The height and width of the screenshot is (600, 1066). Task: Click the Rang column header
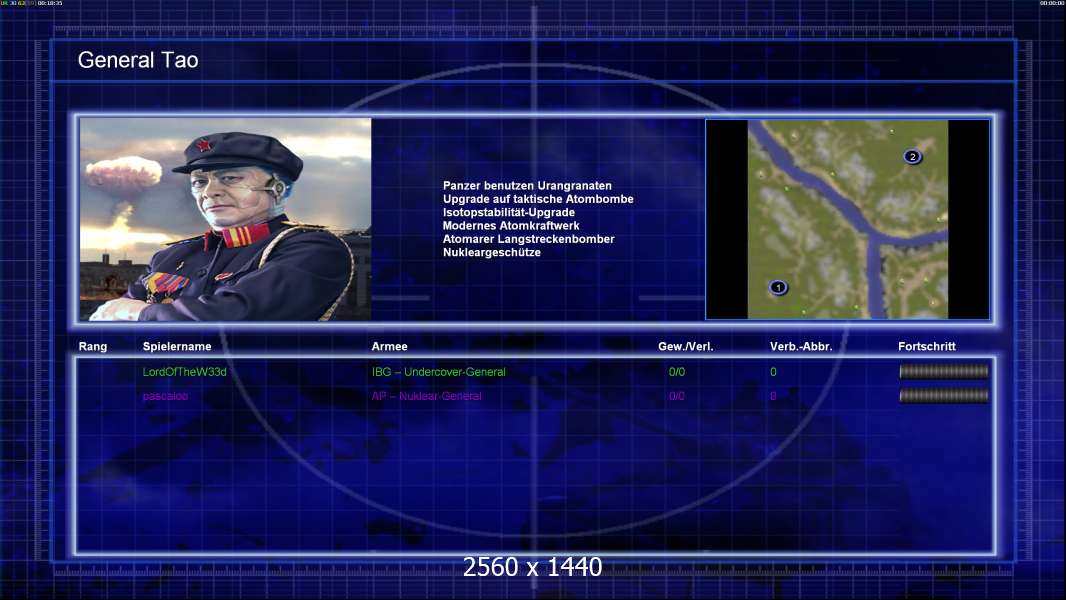[92, 347]
